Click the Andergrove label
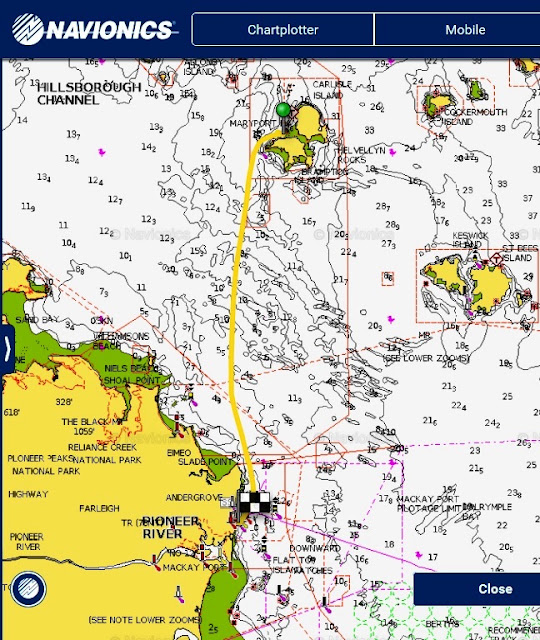 pos(194,498)
